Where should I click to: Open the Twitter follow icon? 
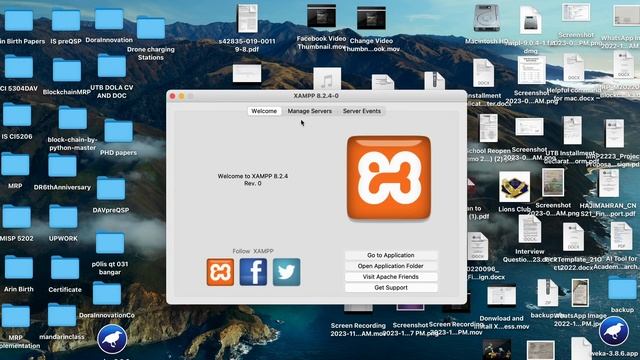click(x=287, y=272)
